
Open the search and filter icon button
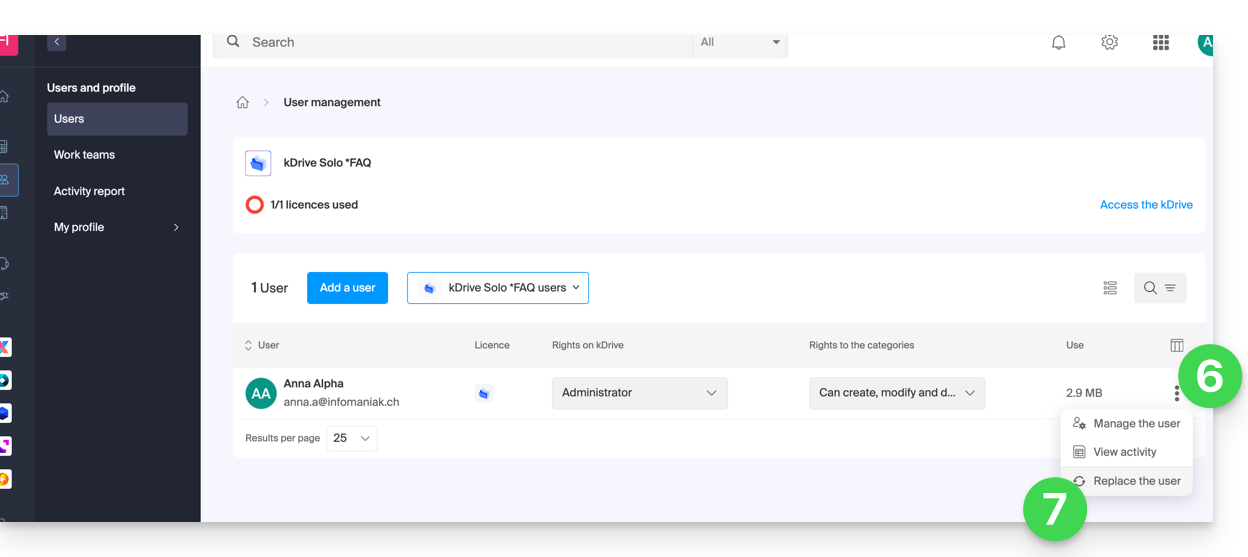click(x=1159, y=288)
